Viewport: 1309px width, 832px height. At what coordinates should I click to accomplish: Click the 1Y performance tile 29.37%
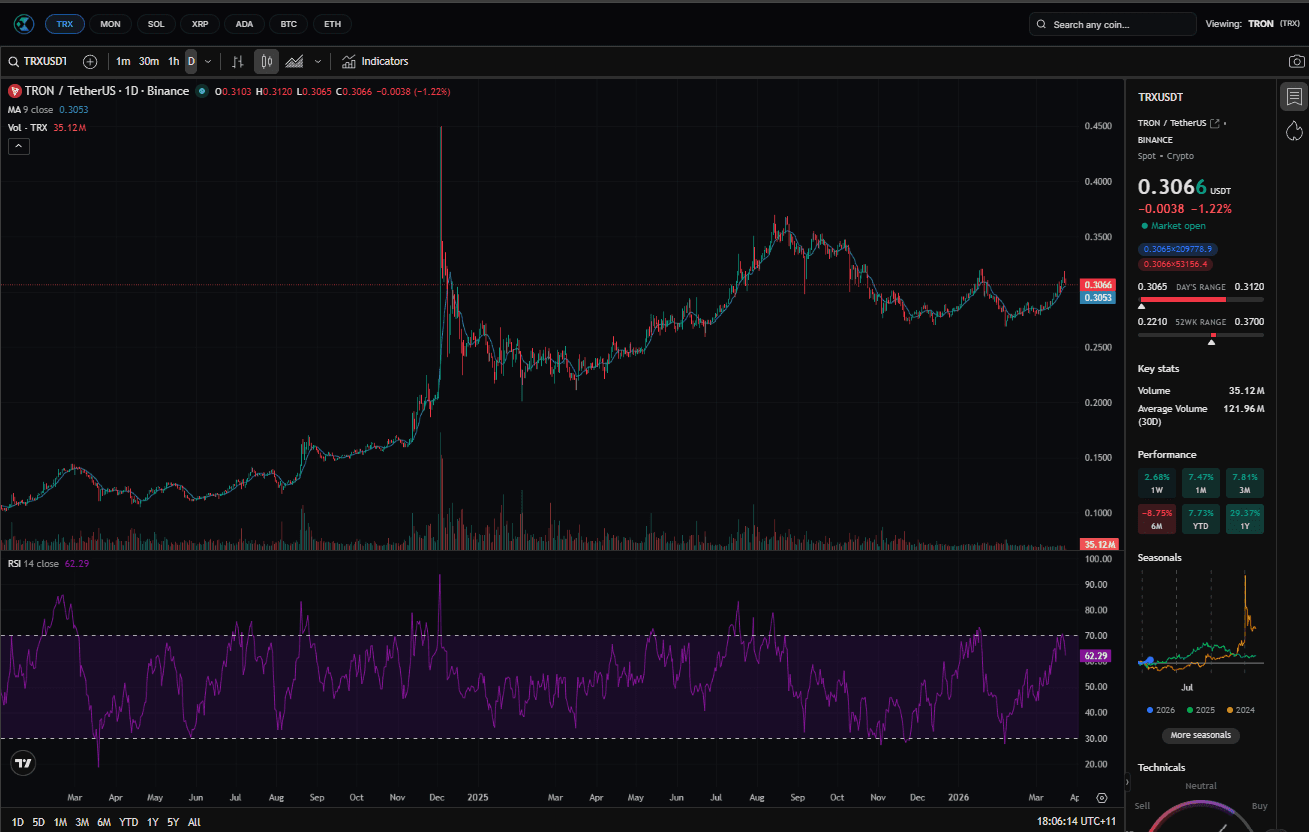click(1245, 519)
